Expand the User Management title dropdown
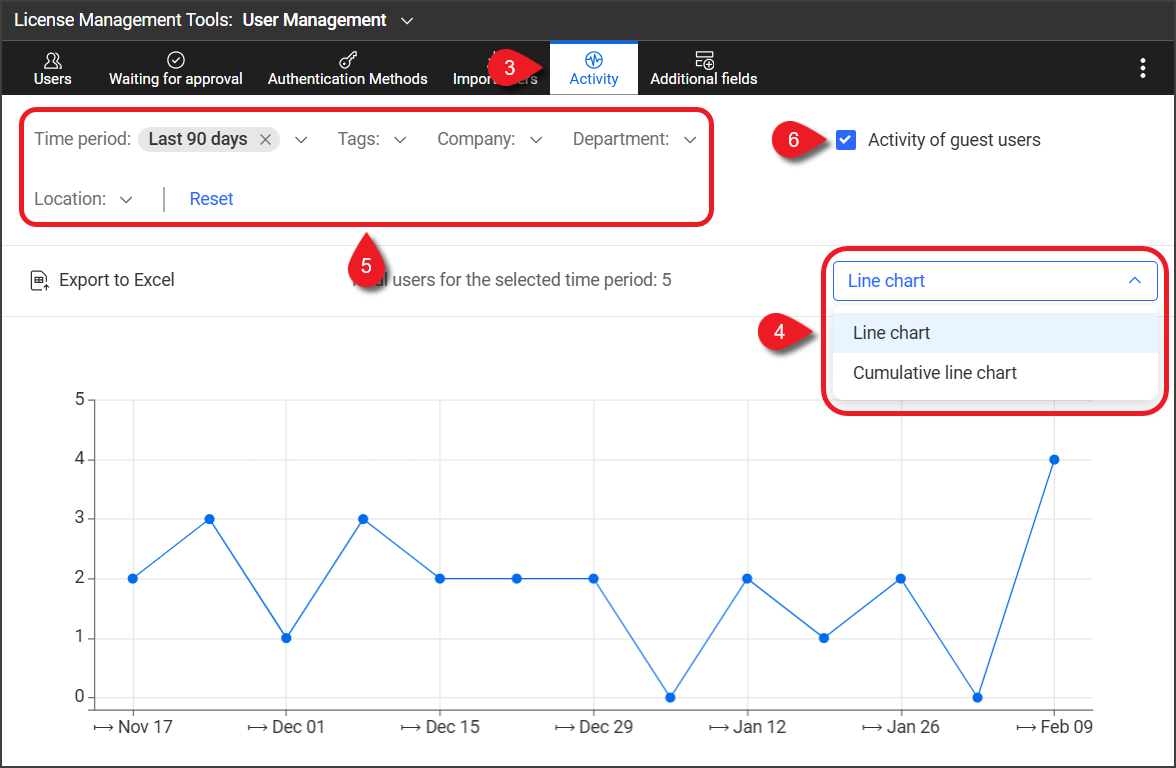 (406, 20)
